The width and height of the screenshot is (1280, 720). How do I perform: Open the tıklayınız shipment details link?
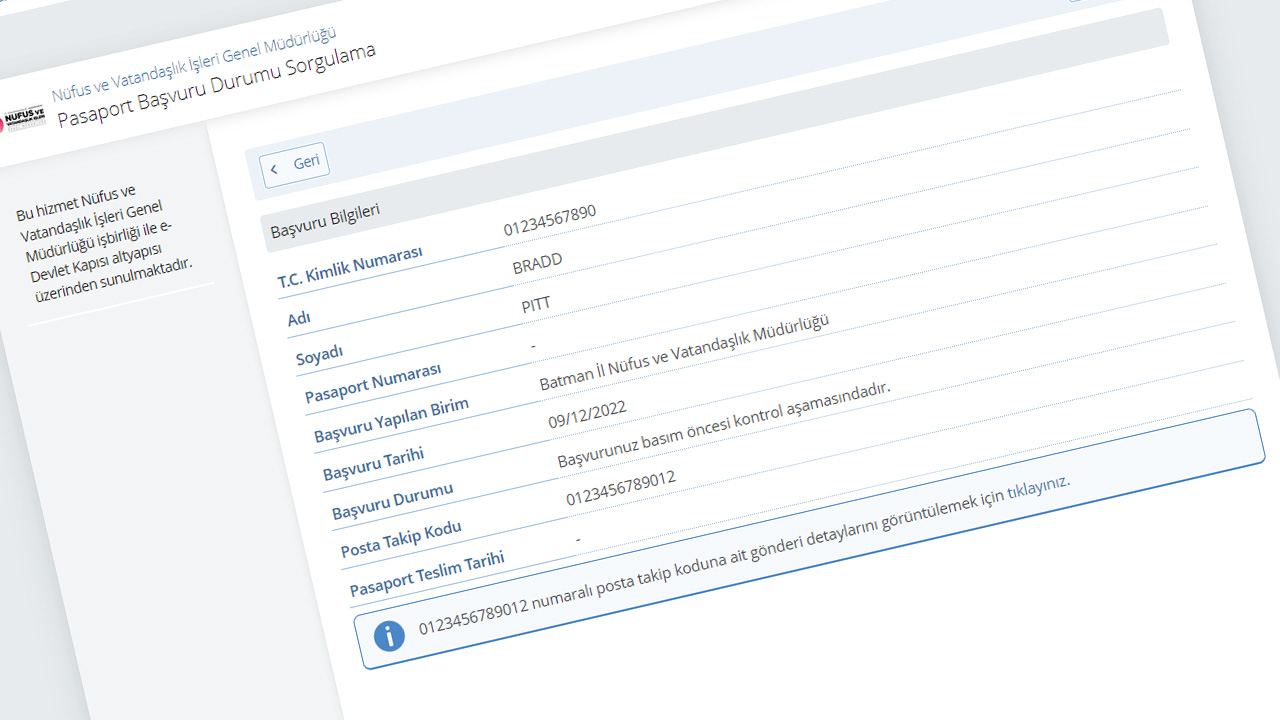[1038, 489]
